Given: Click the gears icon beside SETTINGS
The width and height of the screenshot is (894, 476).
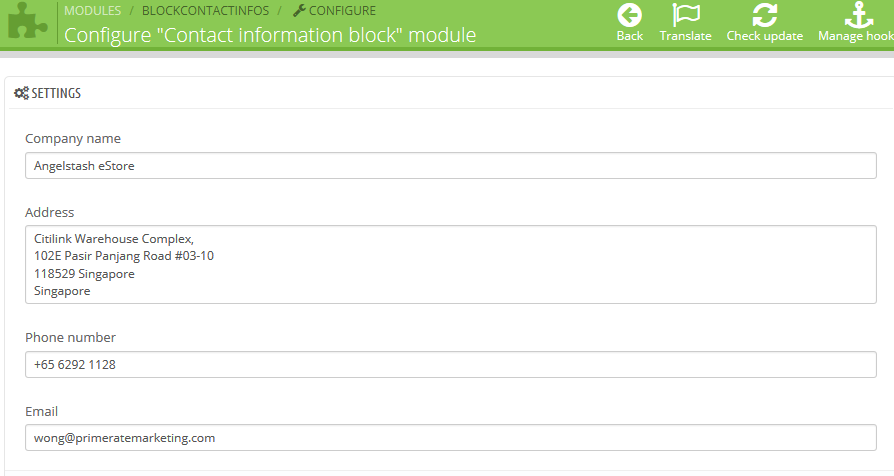Looking at the screenshot, I should (x=21, y=93).
